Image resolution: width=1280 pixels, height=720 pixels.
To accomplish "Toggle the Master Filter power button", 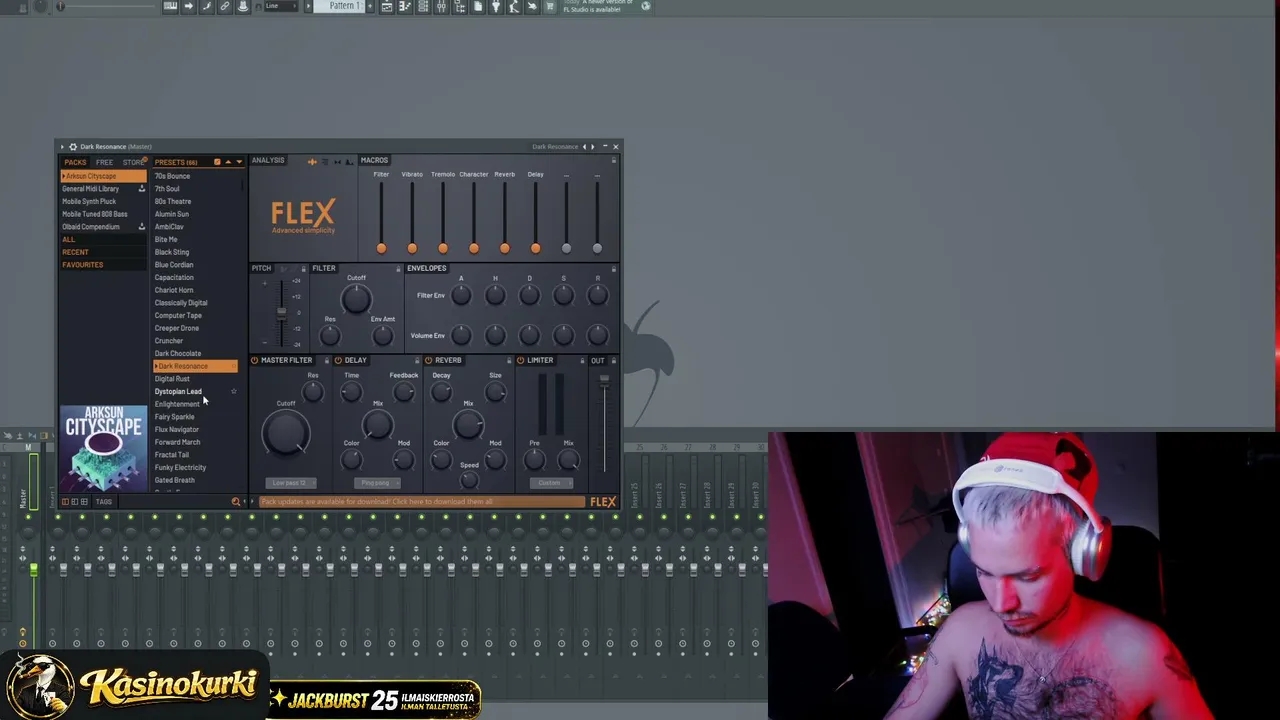I will click(255, 361).
